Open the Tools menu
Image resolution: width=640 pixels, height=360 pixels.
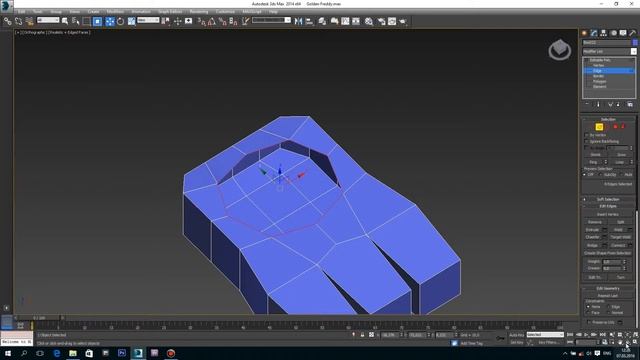point(37,12)
